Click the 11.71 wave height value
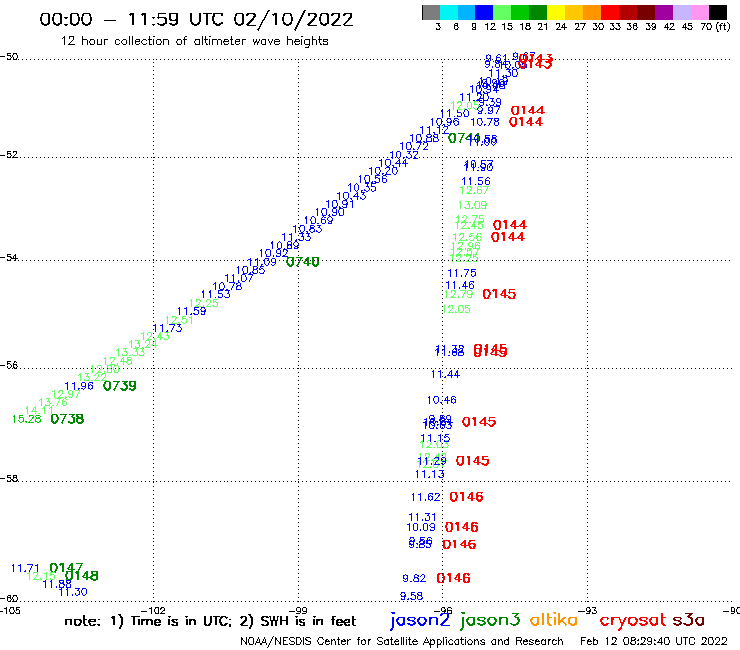Screen dimensions: 740x650 point(25,568)
